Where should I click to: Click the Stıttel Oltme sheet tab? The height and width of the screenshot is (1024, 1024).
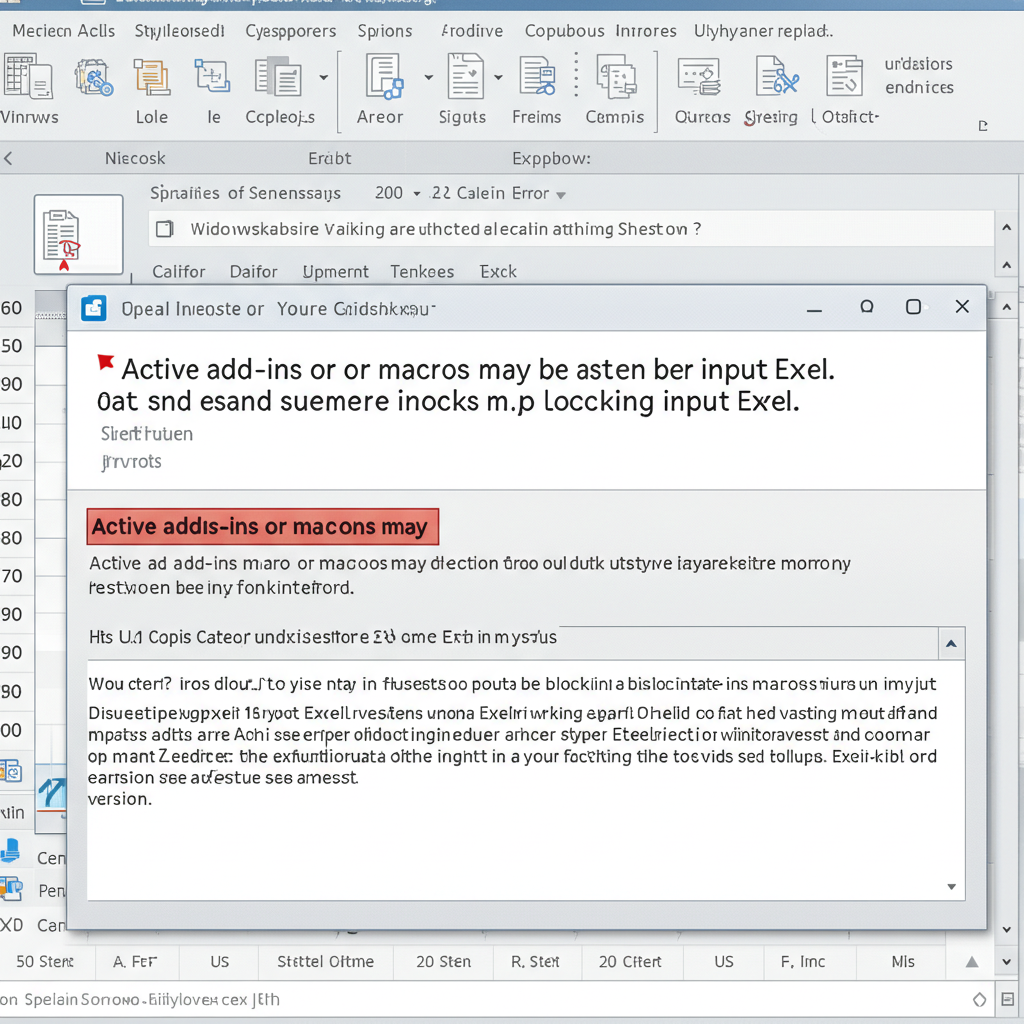click(x=325, y=962)
